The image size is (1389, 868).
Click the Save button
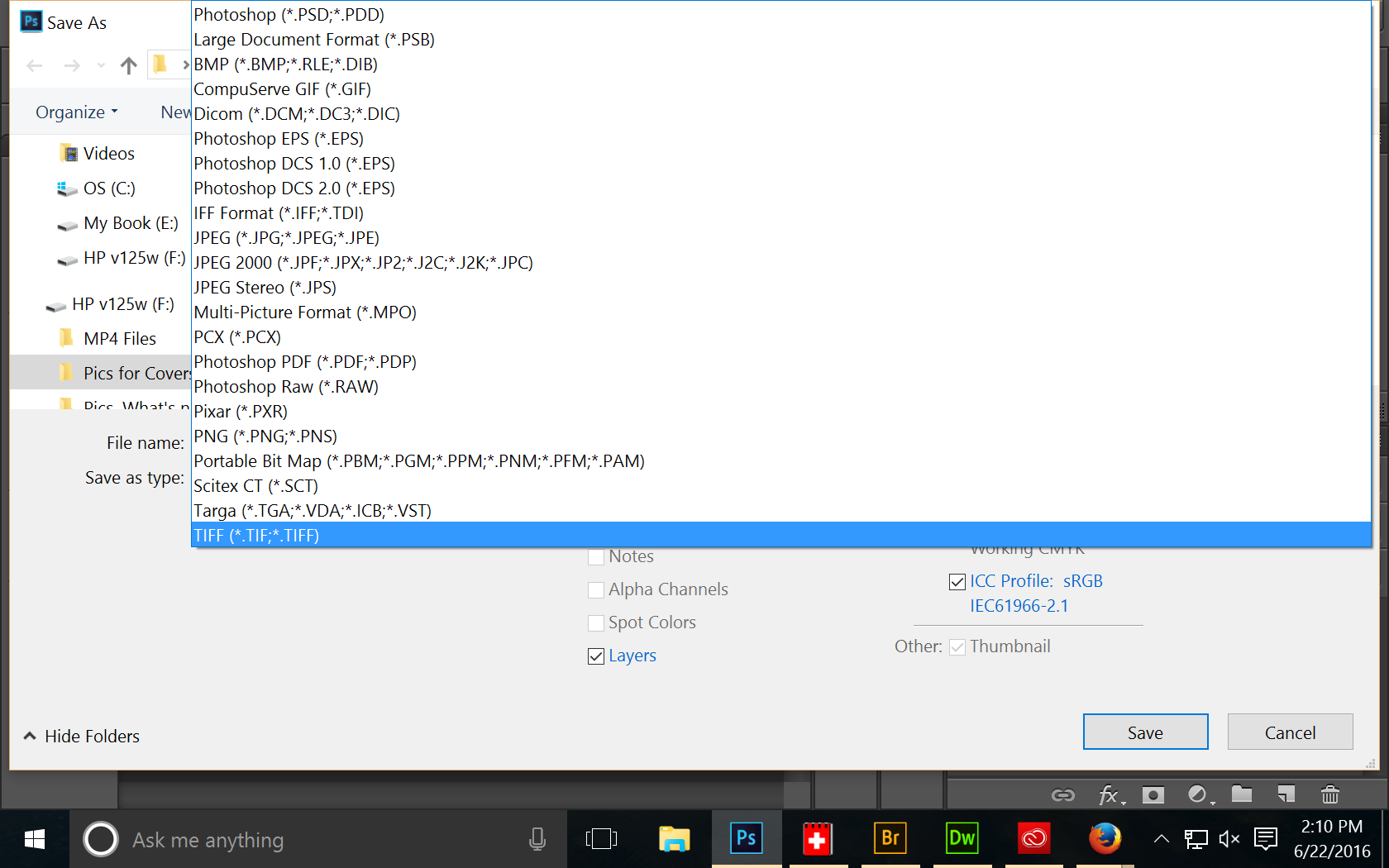(x=1145, y=732)
